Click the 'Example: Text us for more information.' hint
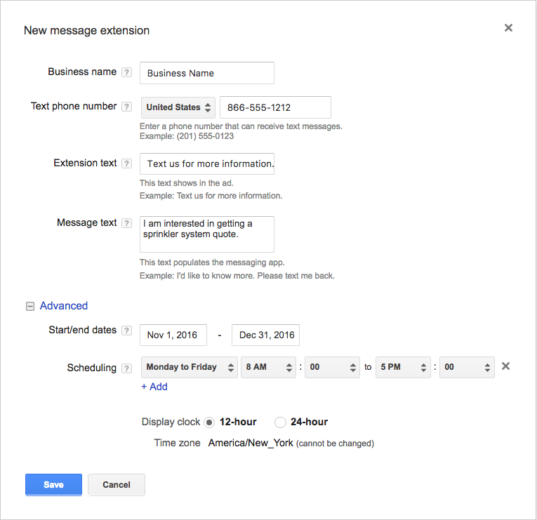537x520 pixels. [211, 196]
